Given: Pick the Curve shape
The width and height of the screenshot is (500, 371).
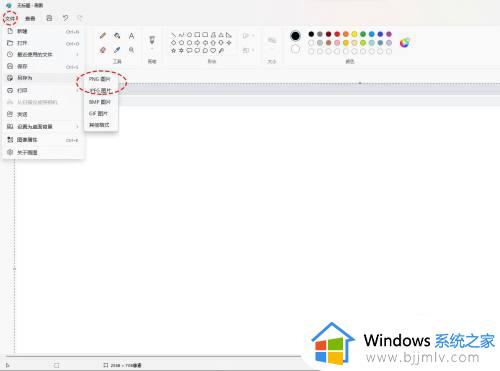Looking at the screenshot, I should point(181,35).
